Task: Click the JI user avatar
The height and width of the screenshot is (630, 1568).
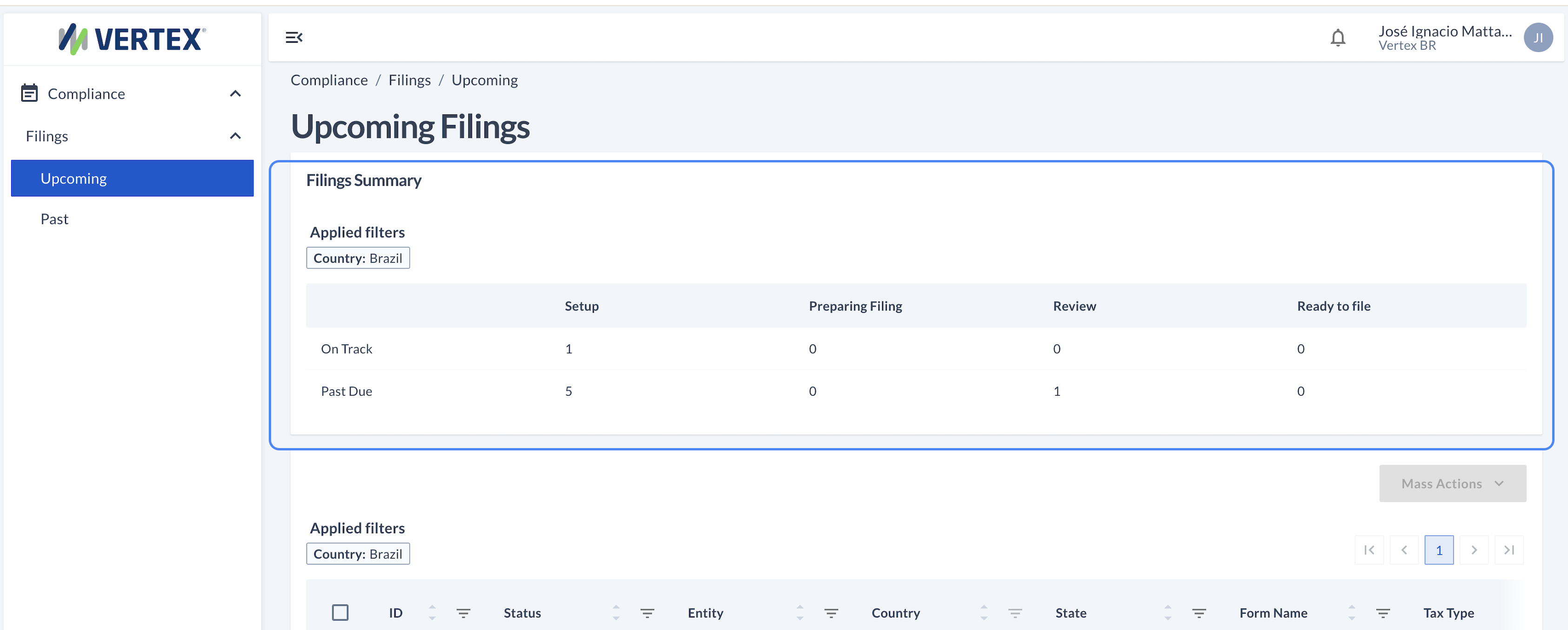Action: [x=1538, y=38]
